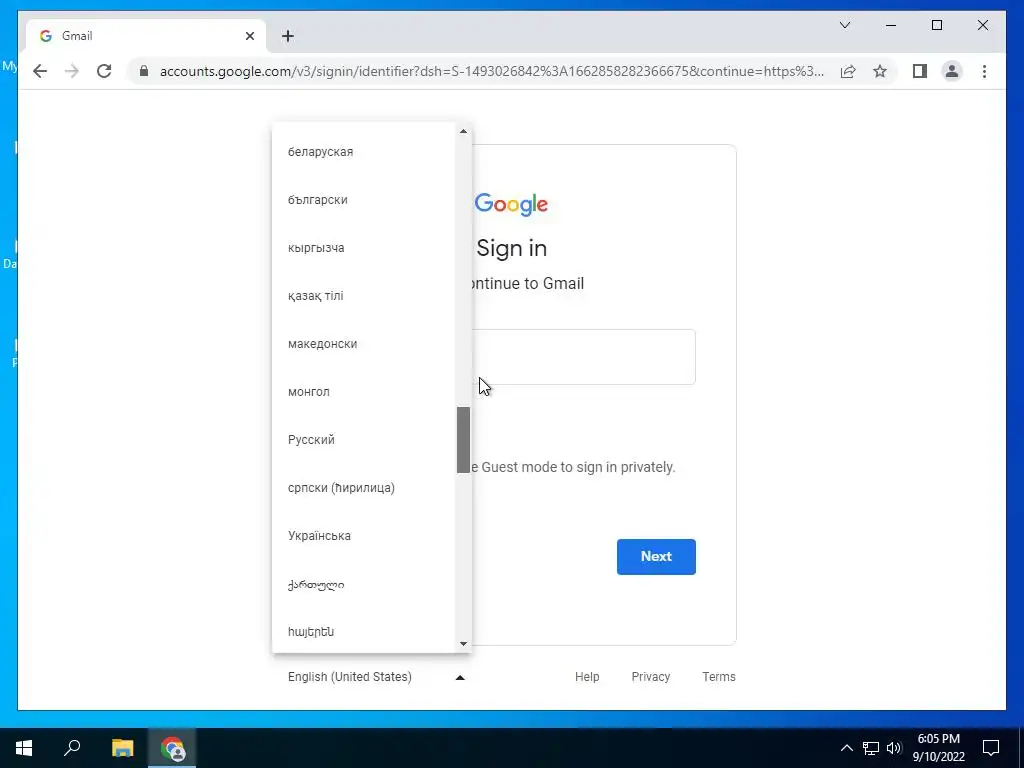The height and width of the screenshot is (768, 1024).
Task: Toggle the browser side panel icon
Action: [920, 71]
